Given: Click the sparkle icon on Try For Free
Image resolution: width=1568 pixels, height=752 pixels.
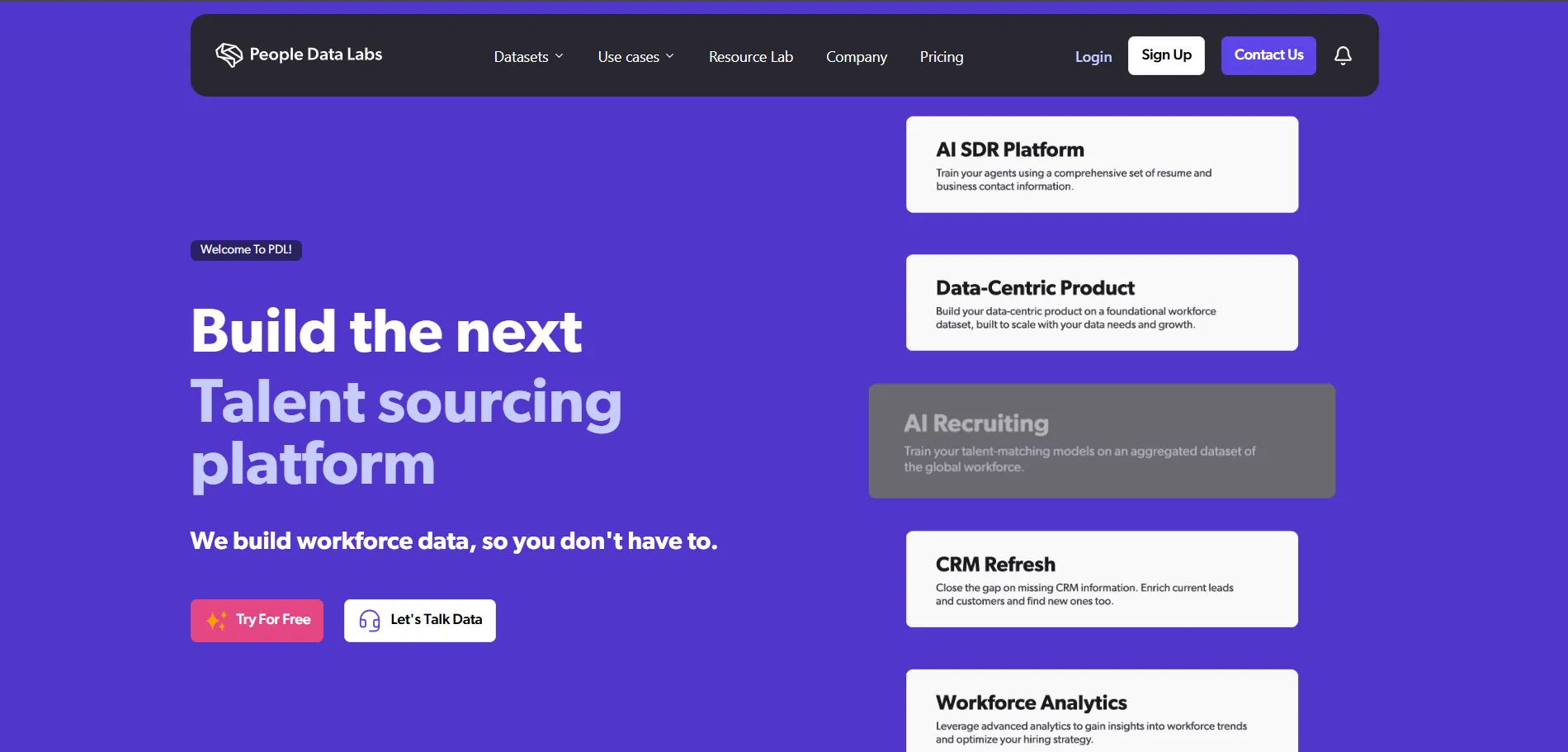Looking at the screenshot, I should coord(216,620).
